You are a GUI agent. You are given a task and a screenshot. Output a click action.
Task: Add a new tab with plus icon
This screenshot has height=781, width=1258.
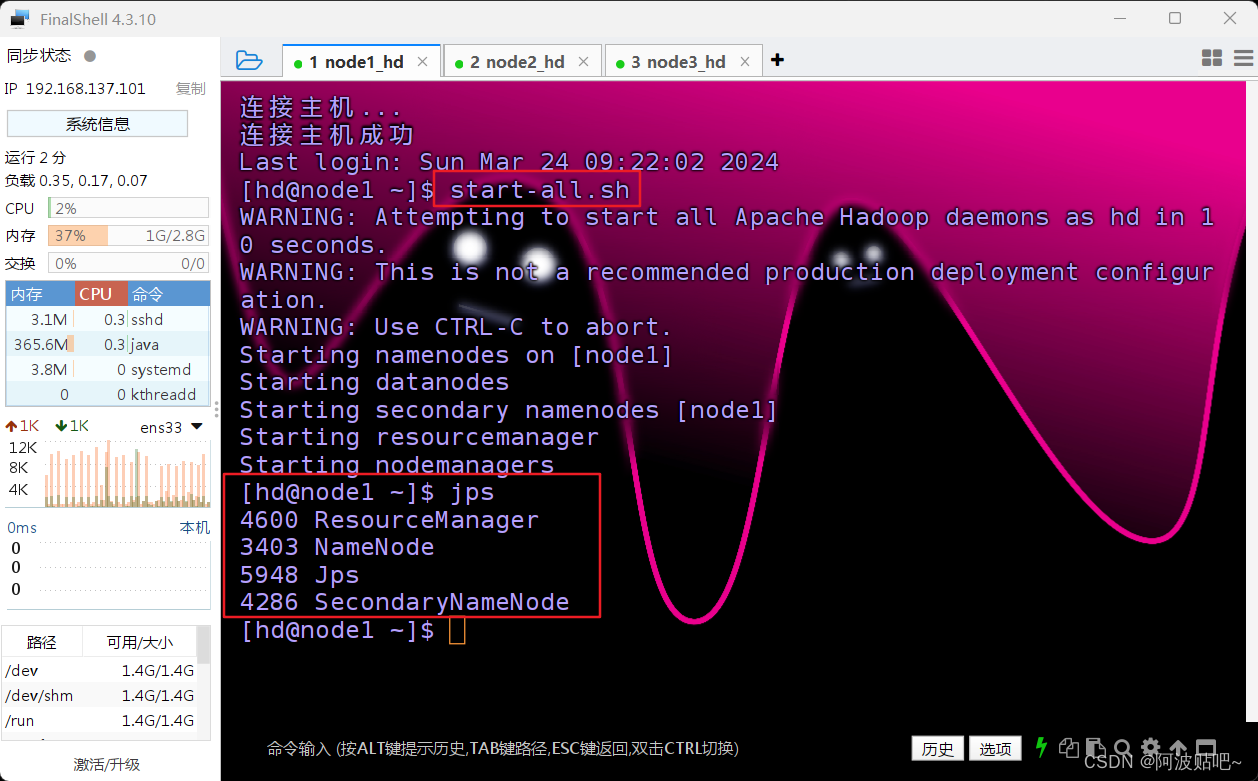(777, 60)
